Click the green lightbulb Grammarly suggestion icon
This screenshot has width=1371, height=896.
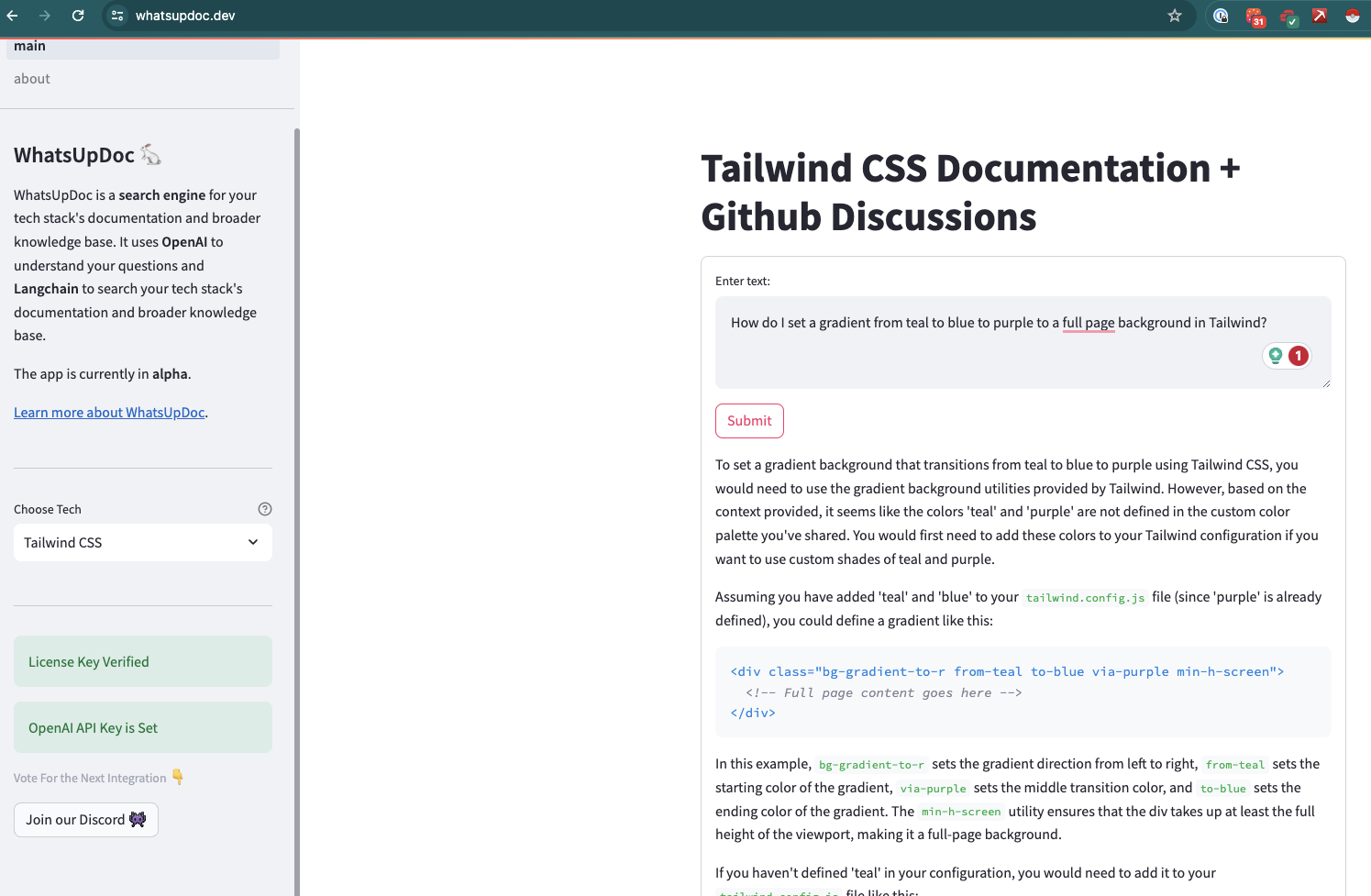coord(1276,356)
